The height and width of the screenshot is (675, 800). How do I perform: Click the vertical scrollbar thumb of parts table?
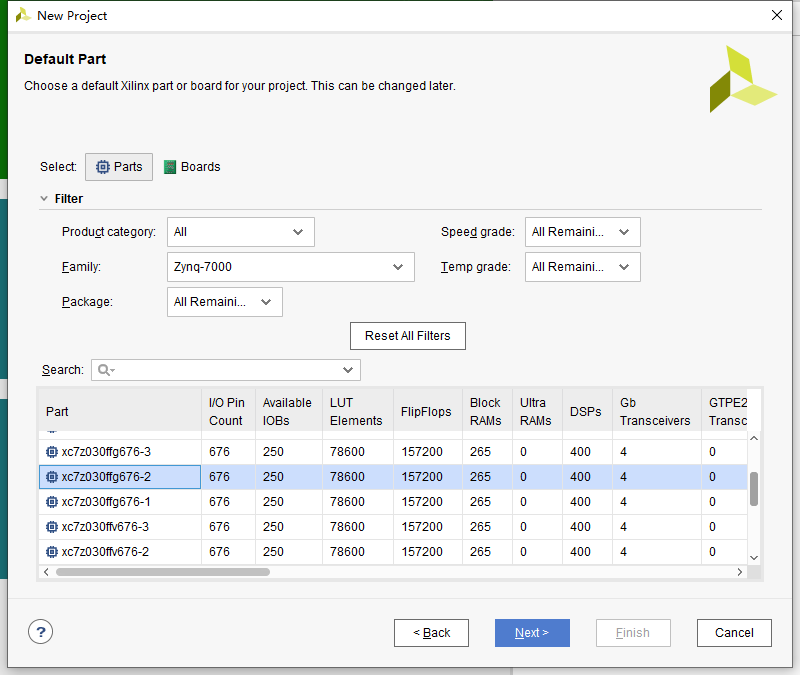[x=754, y=489]
